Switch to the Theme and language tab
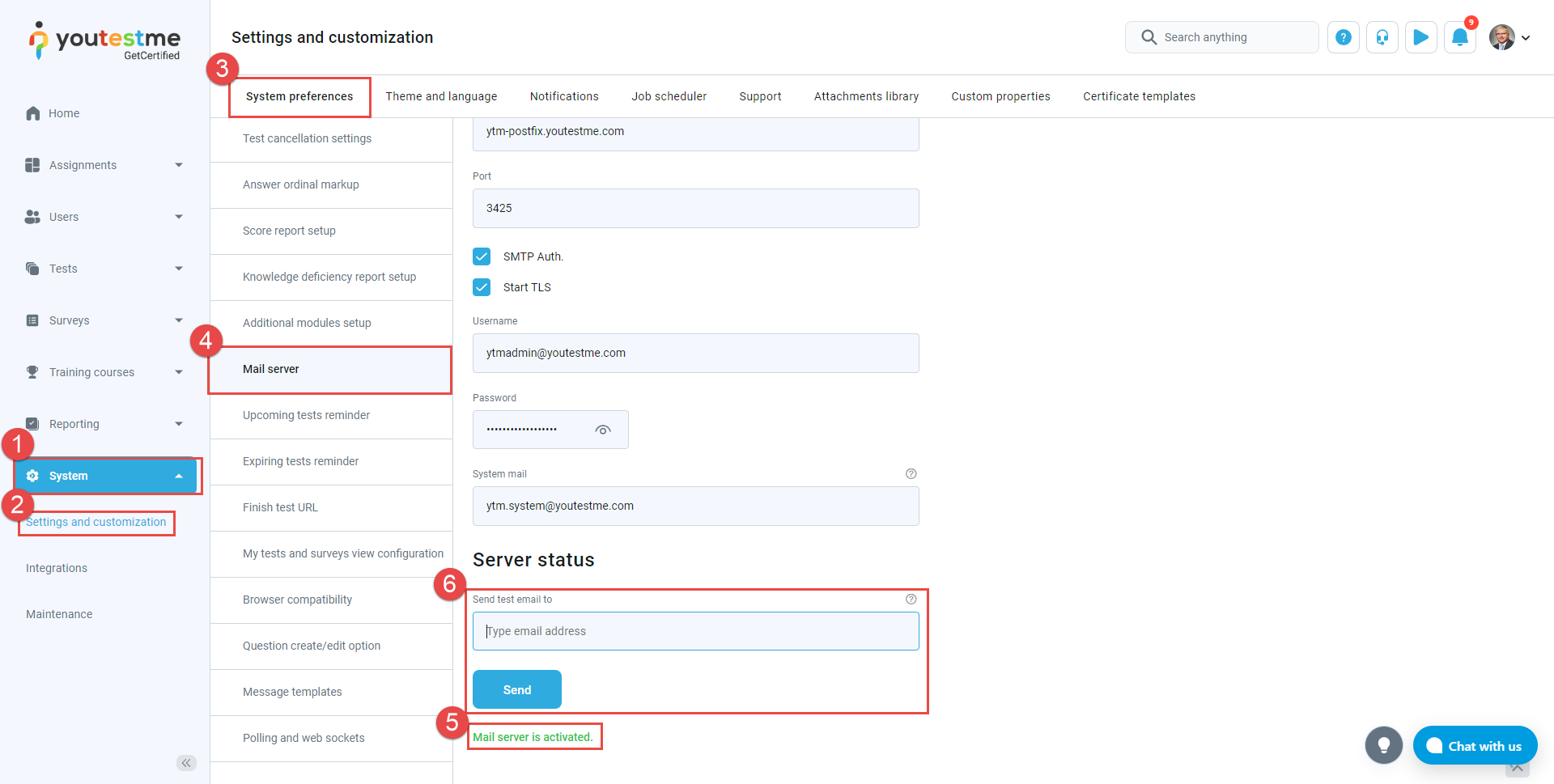 pyautogui.click(x=441, y=96)
